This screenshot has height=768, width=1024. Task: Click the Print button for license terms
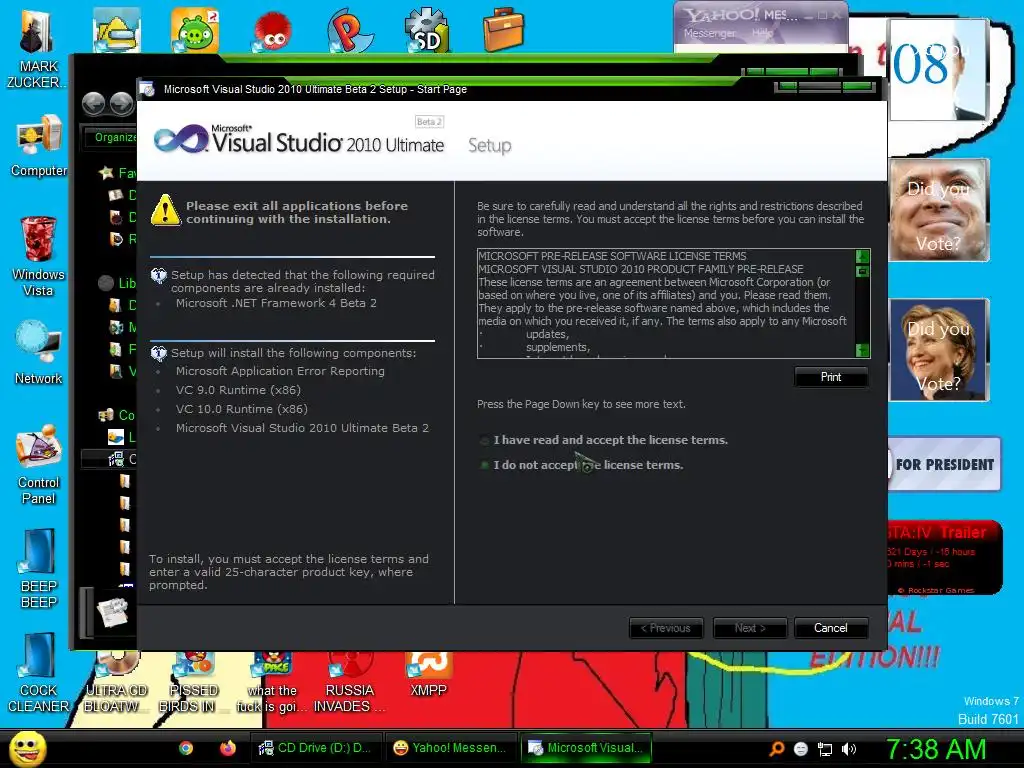[831, 377]
